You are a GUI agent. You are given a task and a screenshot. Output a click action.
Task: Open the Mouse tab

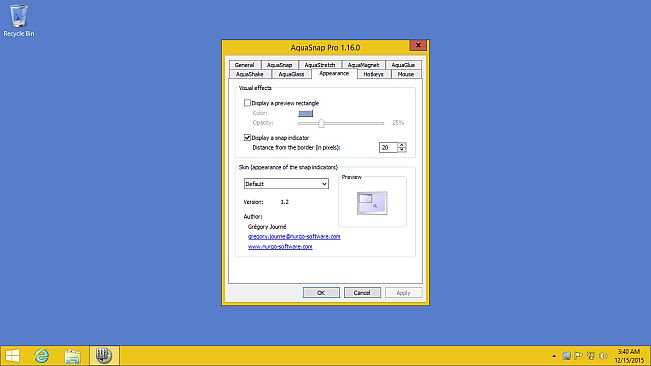pos(406,74)
